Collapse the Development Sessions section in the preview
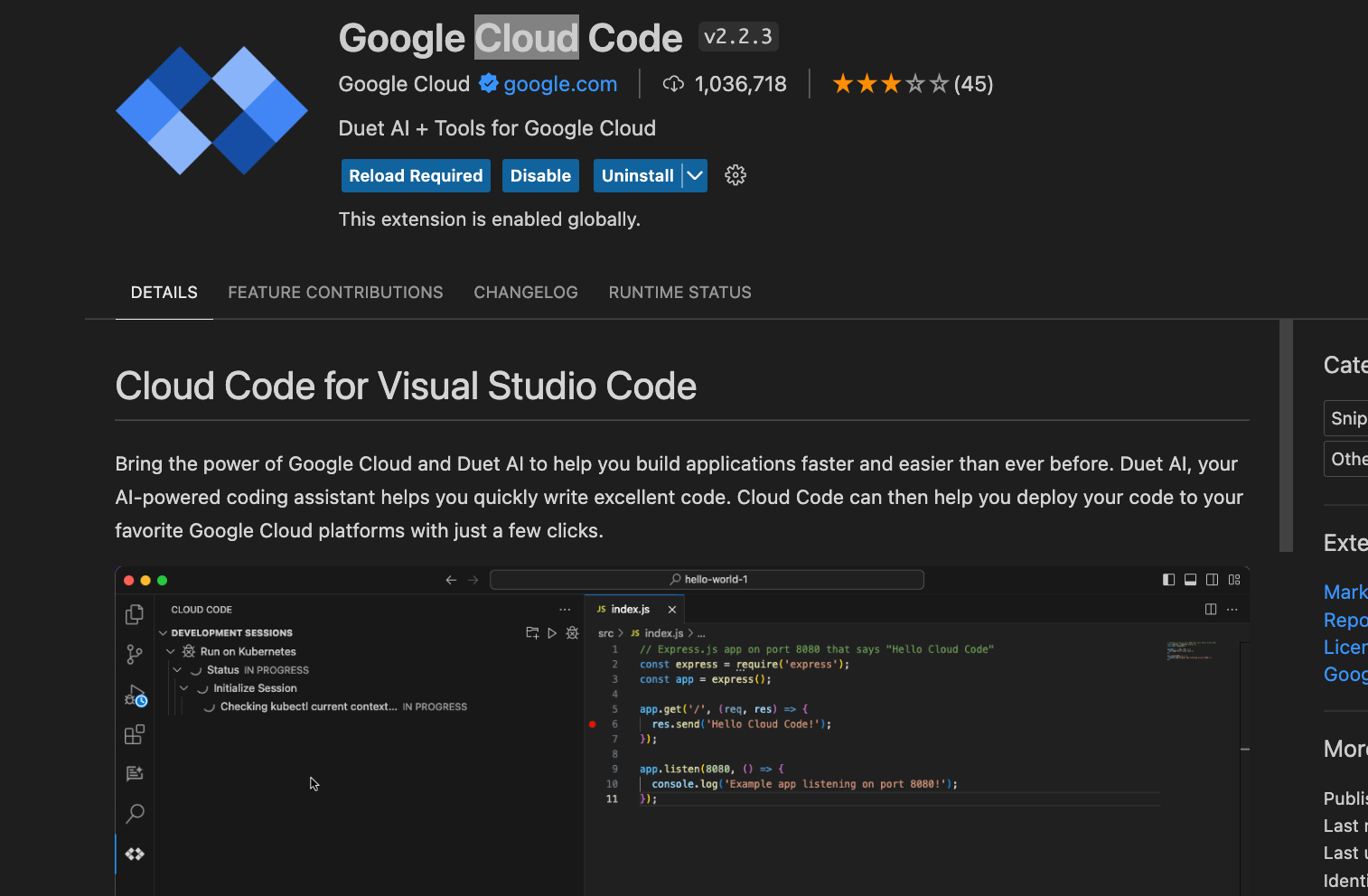Image resolution: width=1368 pixels, height=896 pixels. click(x=164, y=633)
